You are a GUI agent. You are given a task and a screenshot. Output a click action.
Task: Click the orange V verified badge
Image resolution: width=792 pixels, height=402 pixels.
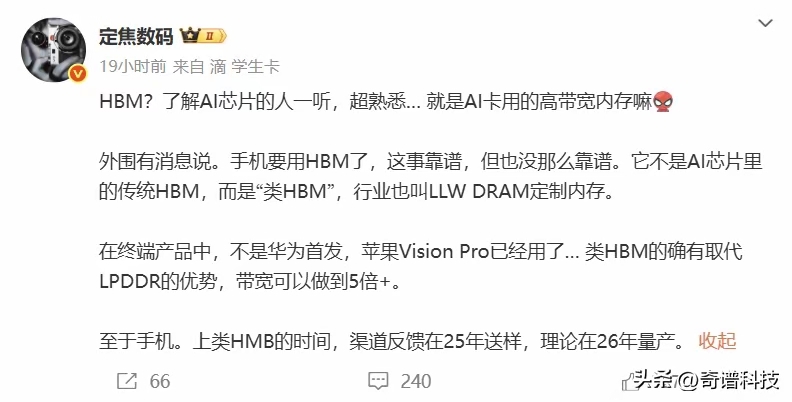77,74
